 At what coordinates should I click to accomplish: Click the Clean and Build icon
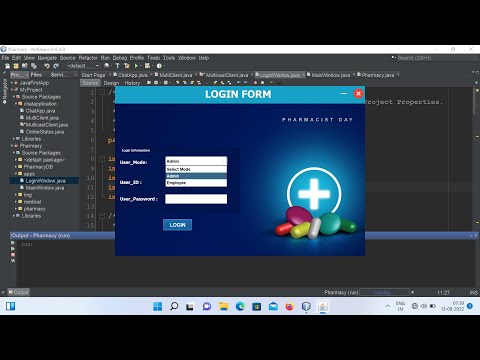pyautogui.click(x=127, y=66)
